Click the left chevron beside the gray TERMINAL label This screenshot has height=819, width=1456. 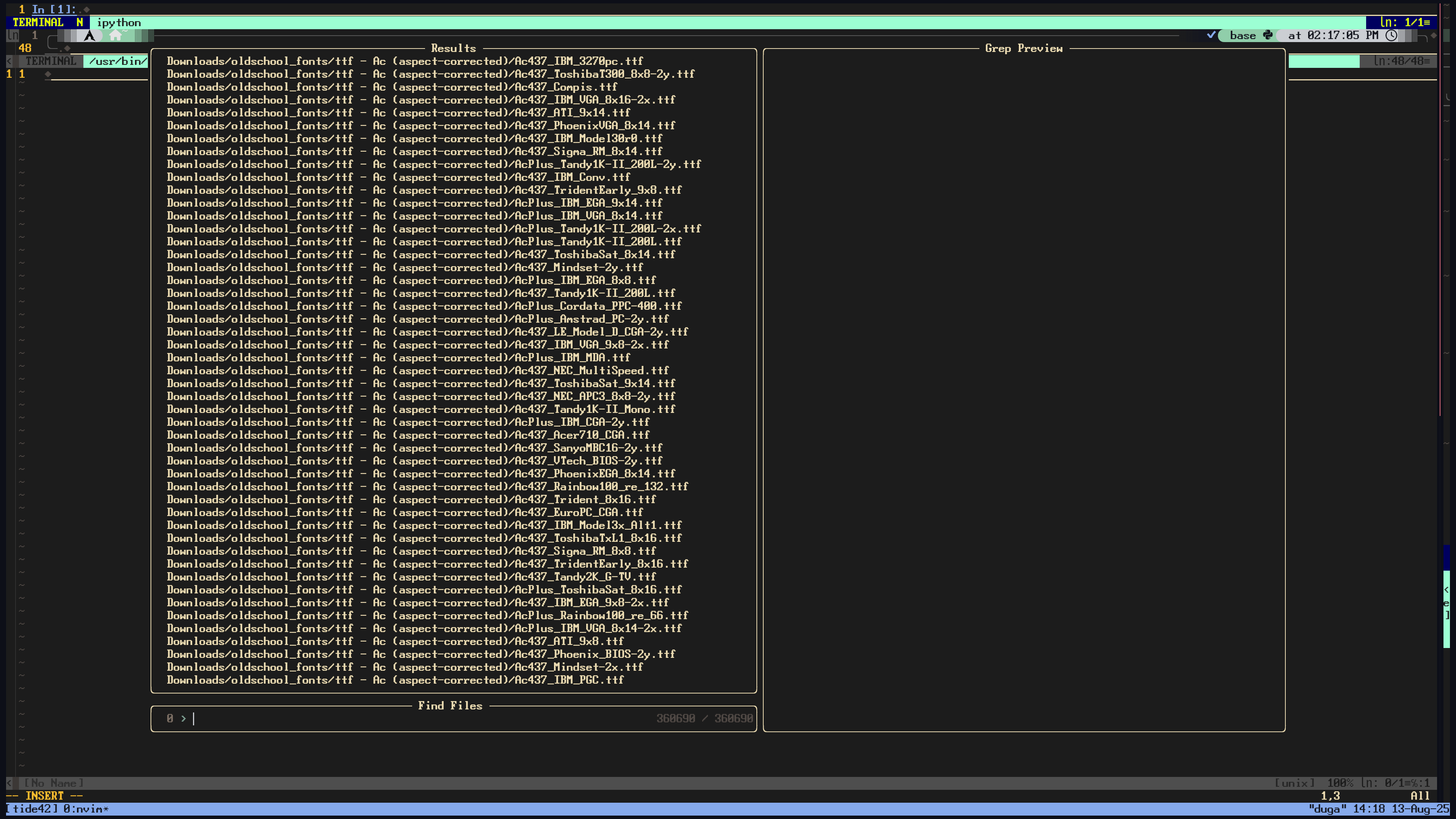coord(9,61)
